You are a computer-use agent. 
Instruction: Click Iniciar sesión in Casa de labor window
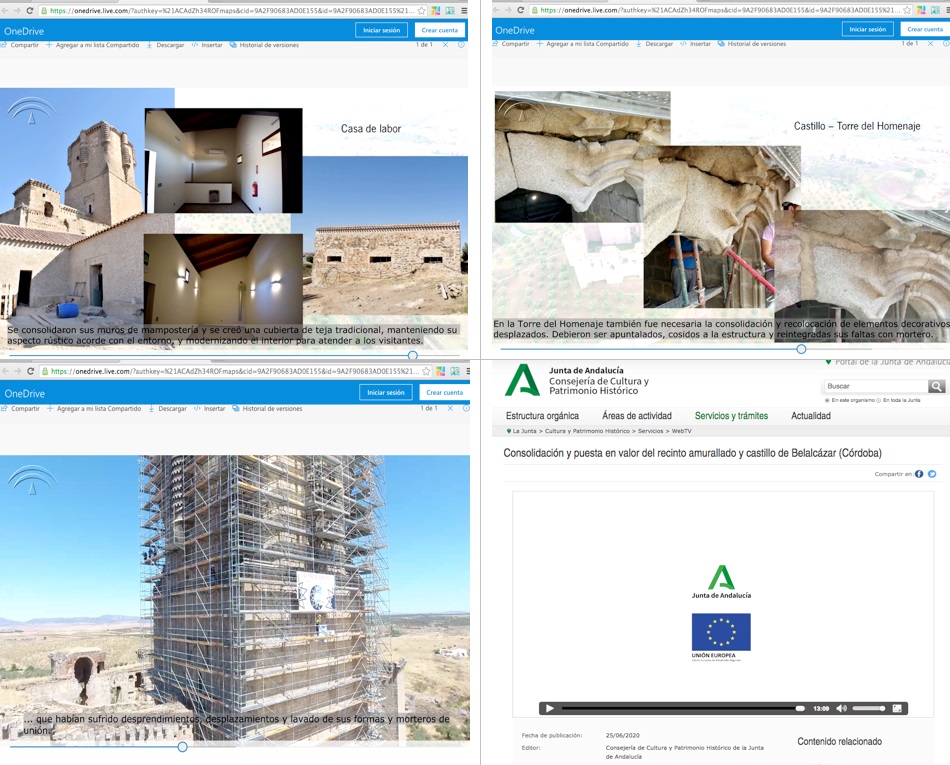point(381,30)
